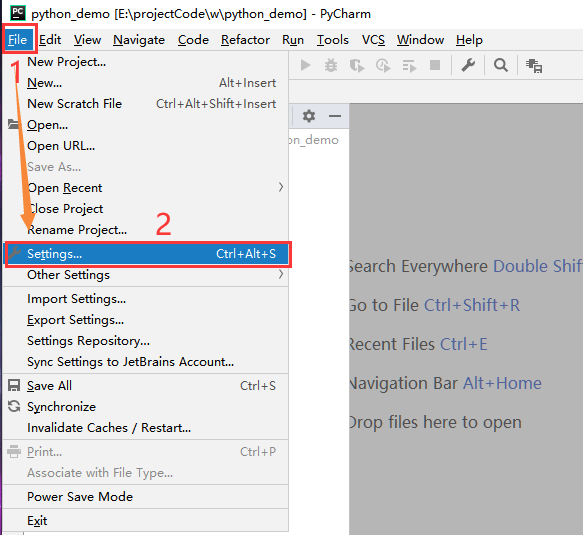Choose Rename Project... entry

pos(146,230)
